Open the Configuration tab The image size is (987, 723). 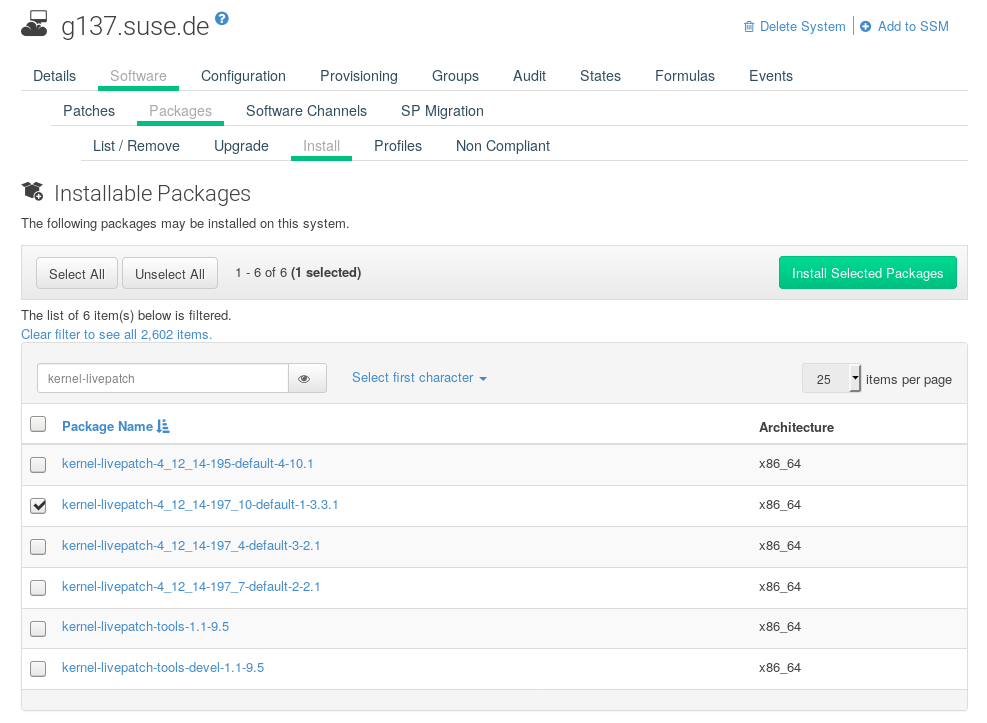[243, 76]
